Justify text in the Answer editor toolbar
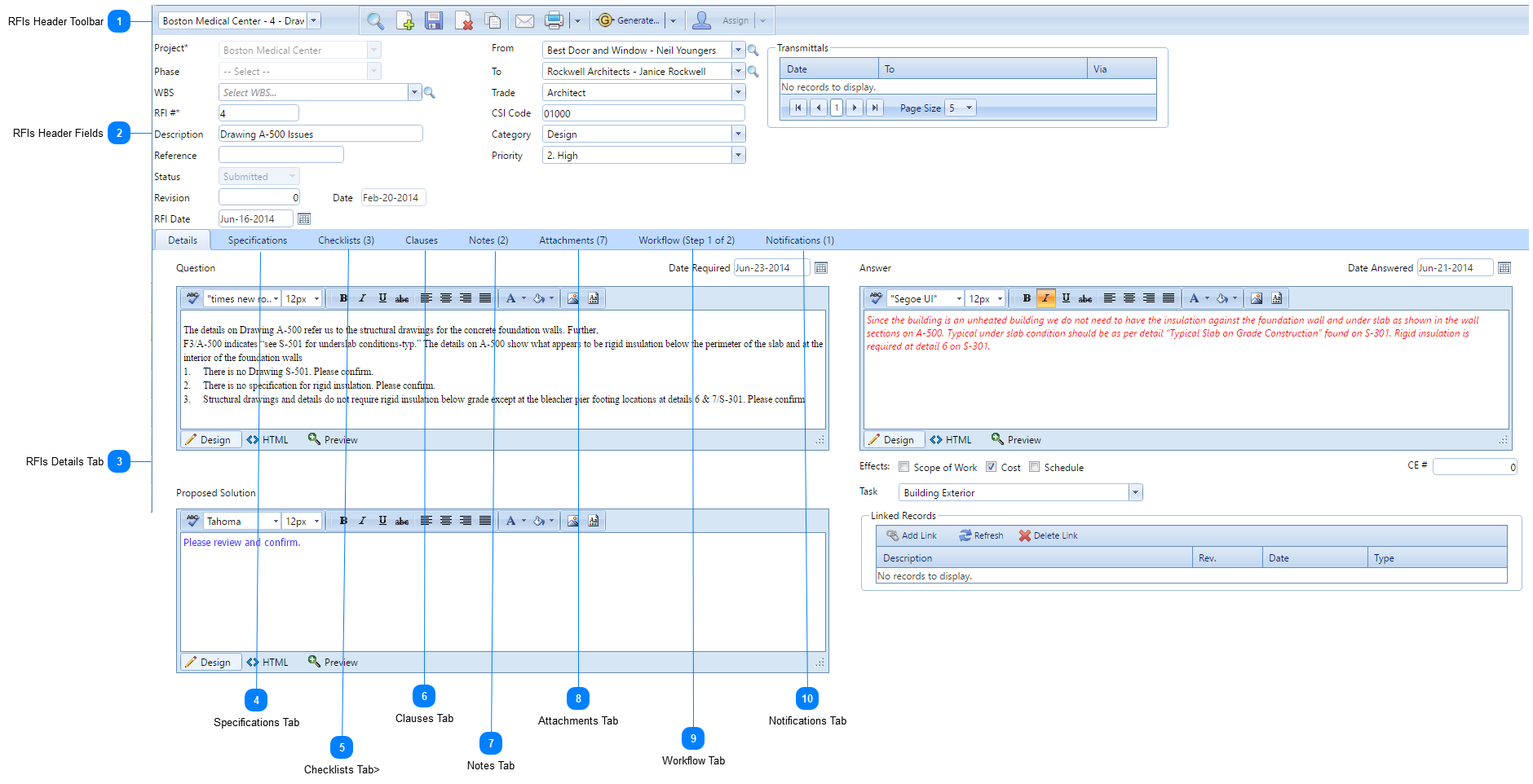 (1169, 298)
